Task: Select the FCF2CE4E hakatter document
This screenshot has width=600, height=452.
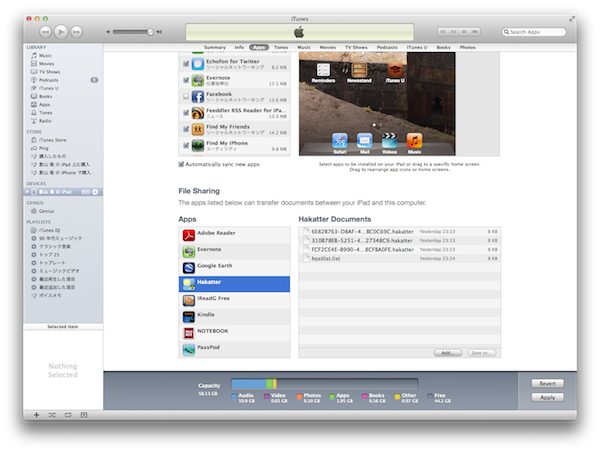Action: pos(399,250)
